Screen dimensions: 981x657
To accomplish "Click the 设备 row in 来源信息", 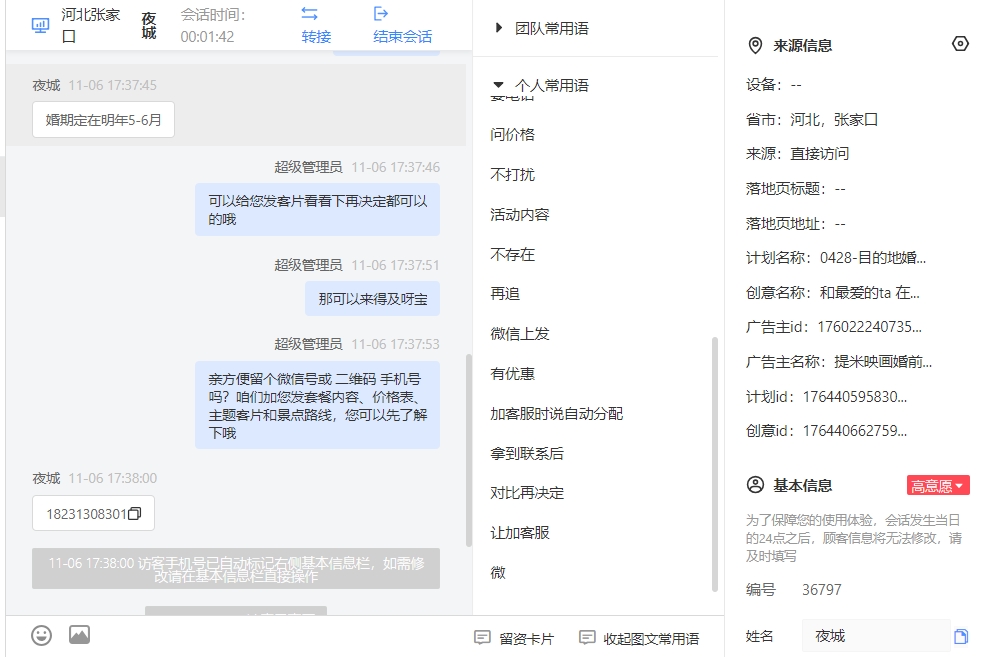I will 774,84.
